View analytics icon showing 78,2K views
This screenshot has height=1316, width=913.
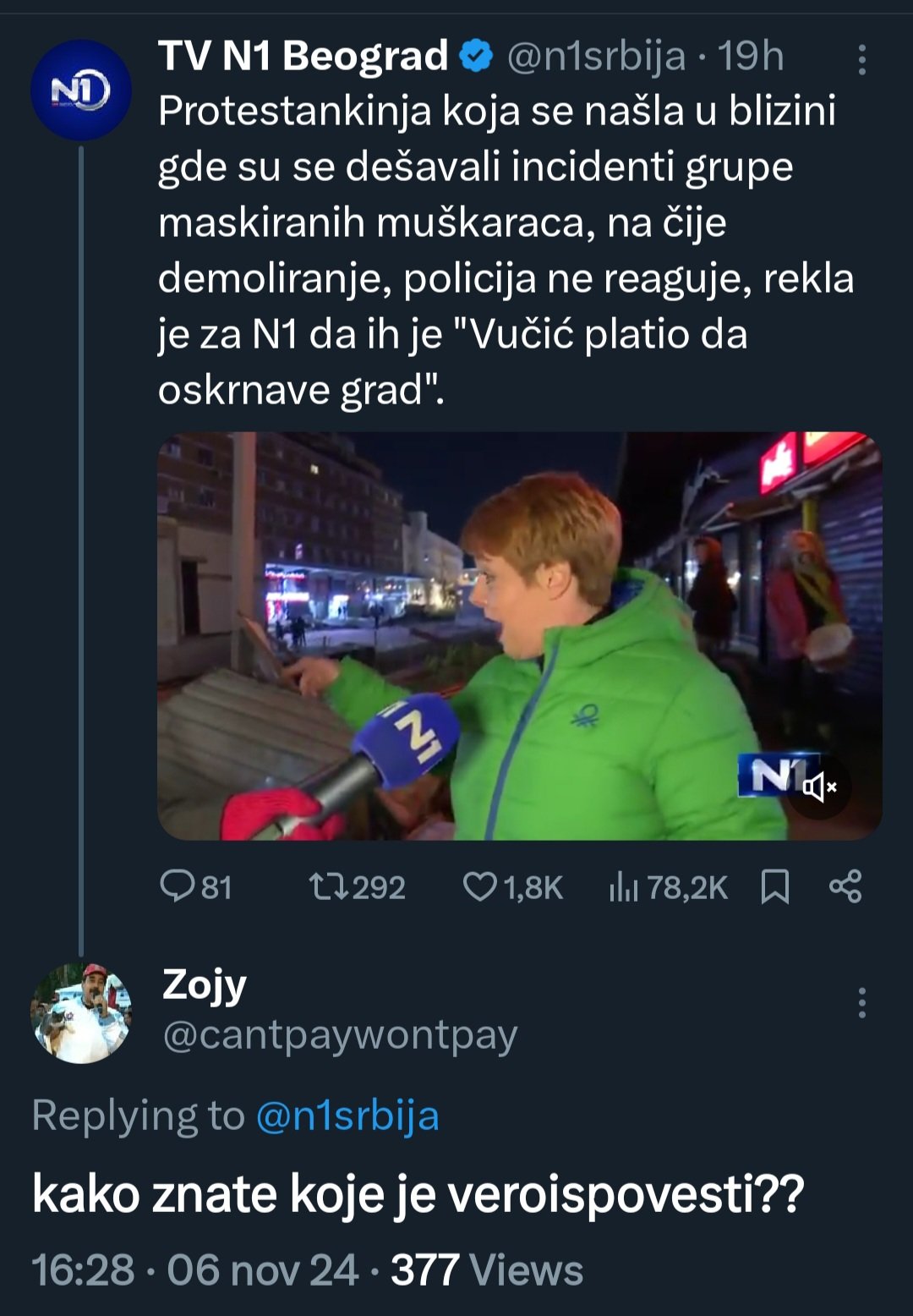(x=624, y=886)
